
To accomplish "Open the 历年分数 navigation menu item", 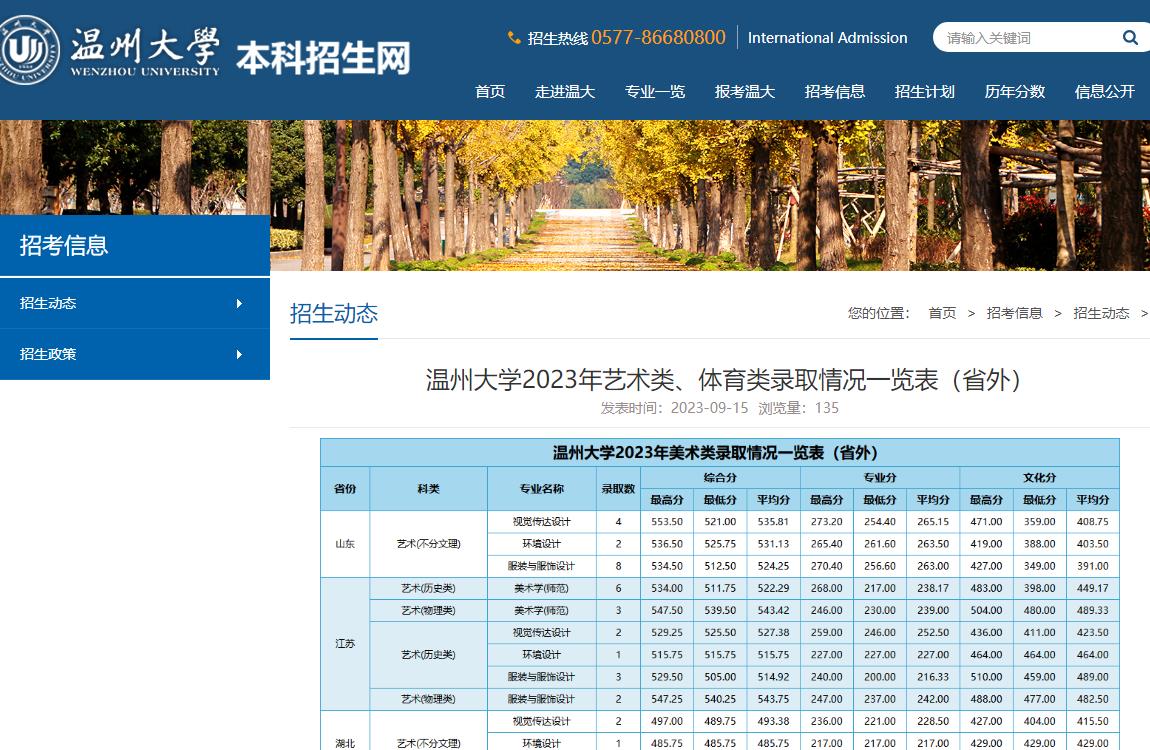I will click(1014, 92).
